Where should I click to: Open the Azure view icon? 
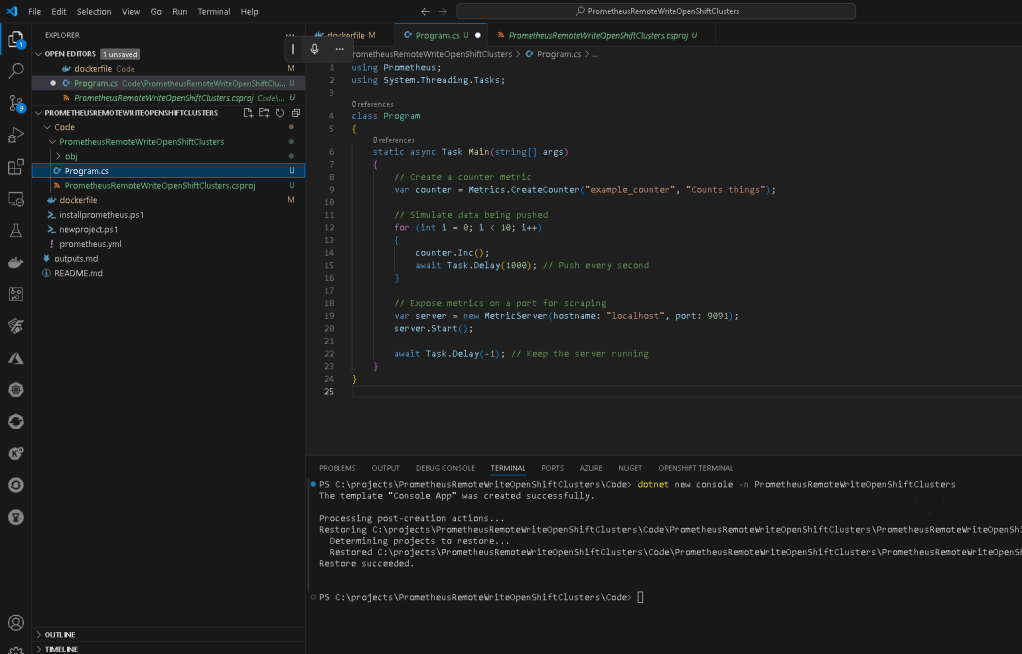(x=16, y=358)
